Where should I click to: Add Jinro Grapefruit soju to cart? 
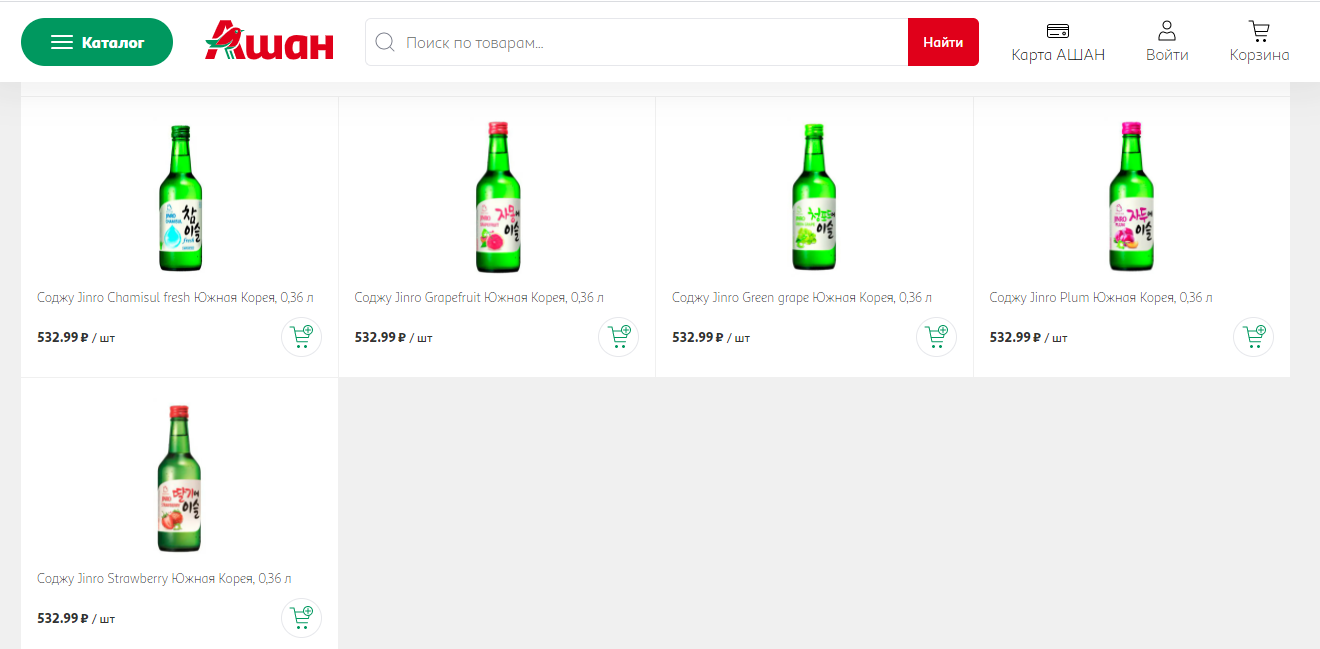tap(618, 337)
